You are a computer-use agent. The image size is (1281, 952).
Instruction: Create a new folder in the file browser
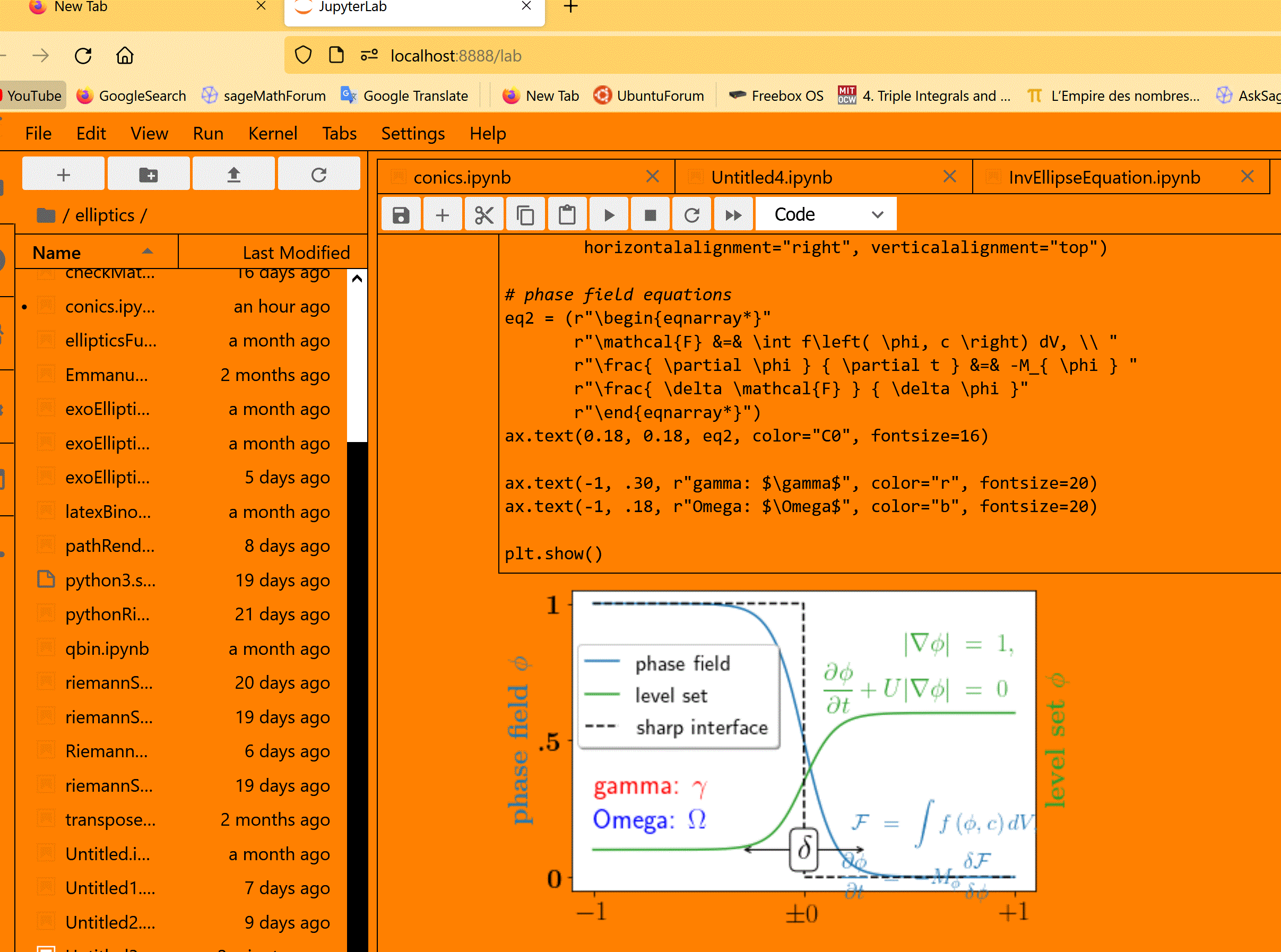click(148, 174)
